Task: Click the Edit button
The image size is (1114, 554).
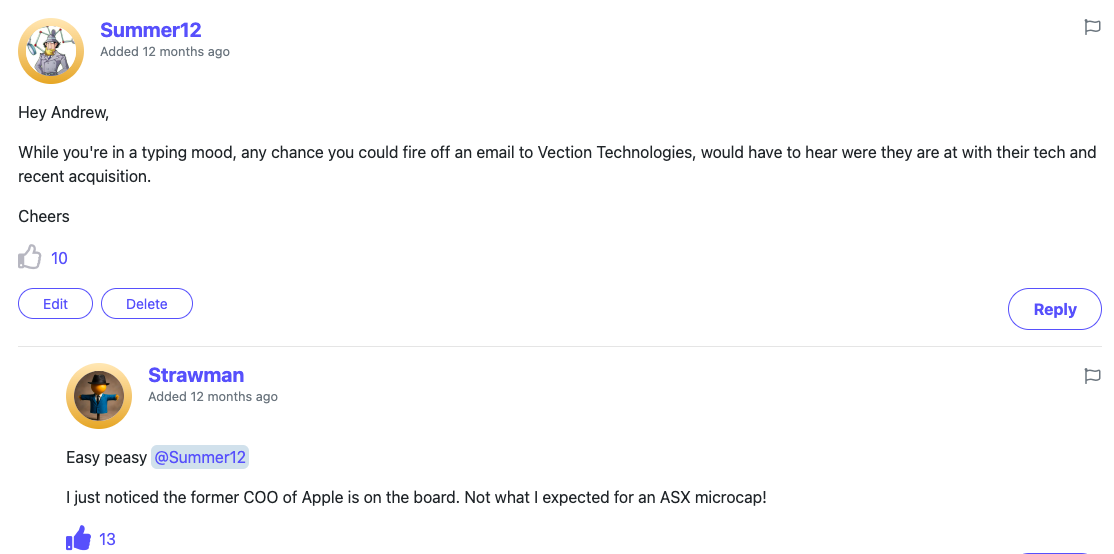Action: 56,304
